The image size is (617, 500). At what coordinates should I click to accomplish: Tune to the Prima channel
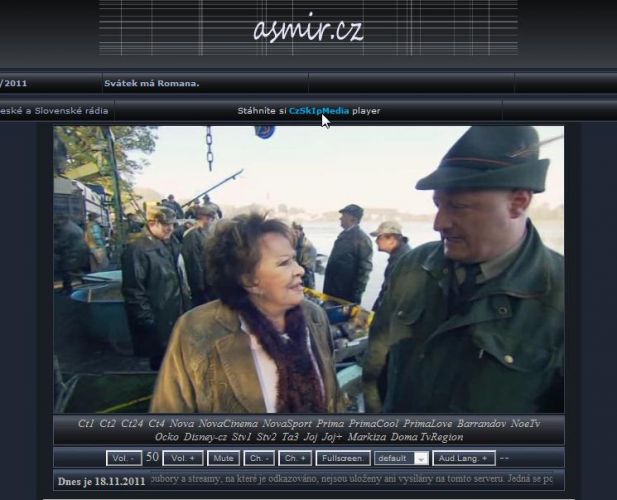[x=330, y=424]
